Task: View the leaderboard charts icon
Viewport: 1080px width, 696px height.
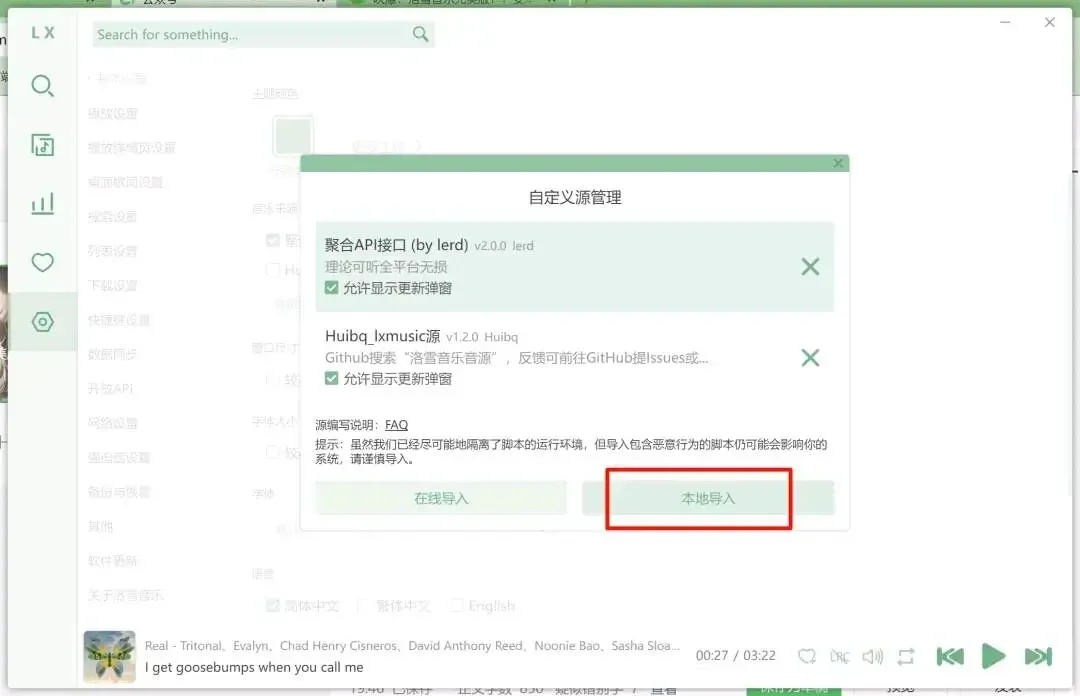Action: tap(42, 204)
